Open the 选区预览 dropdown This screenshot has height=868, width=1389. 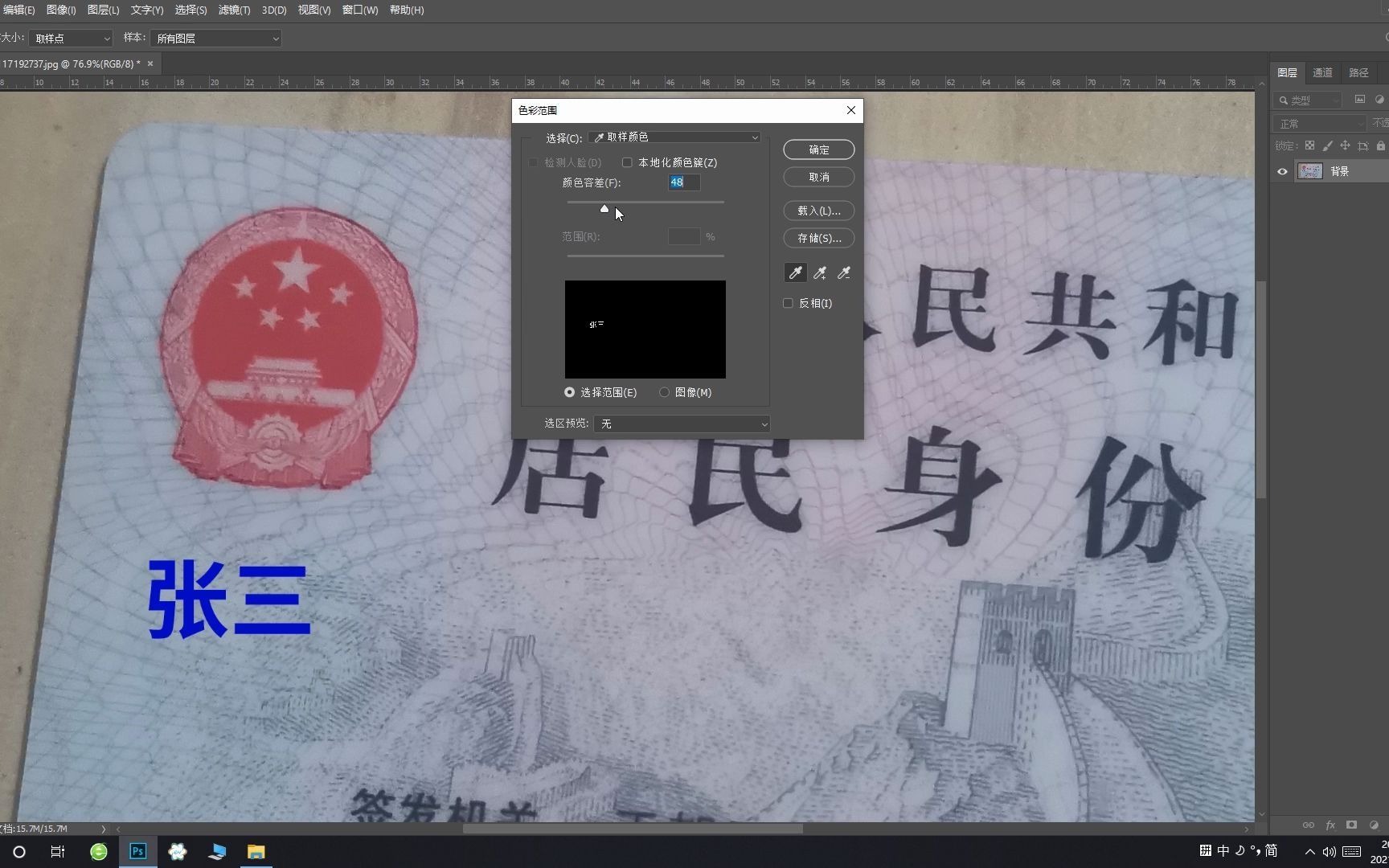pos(682,424)
